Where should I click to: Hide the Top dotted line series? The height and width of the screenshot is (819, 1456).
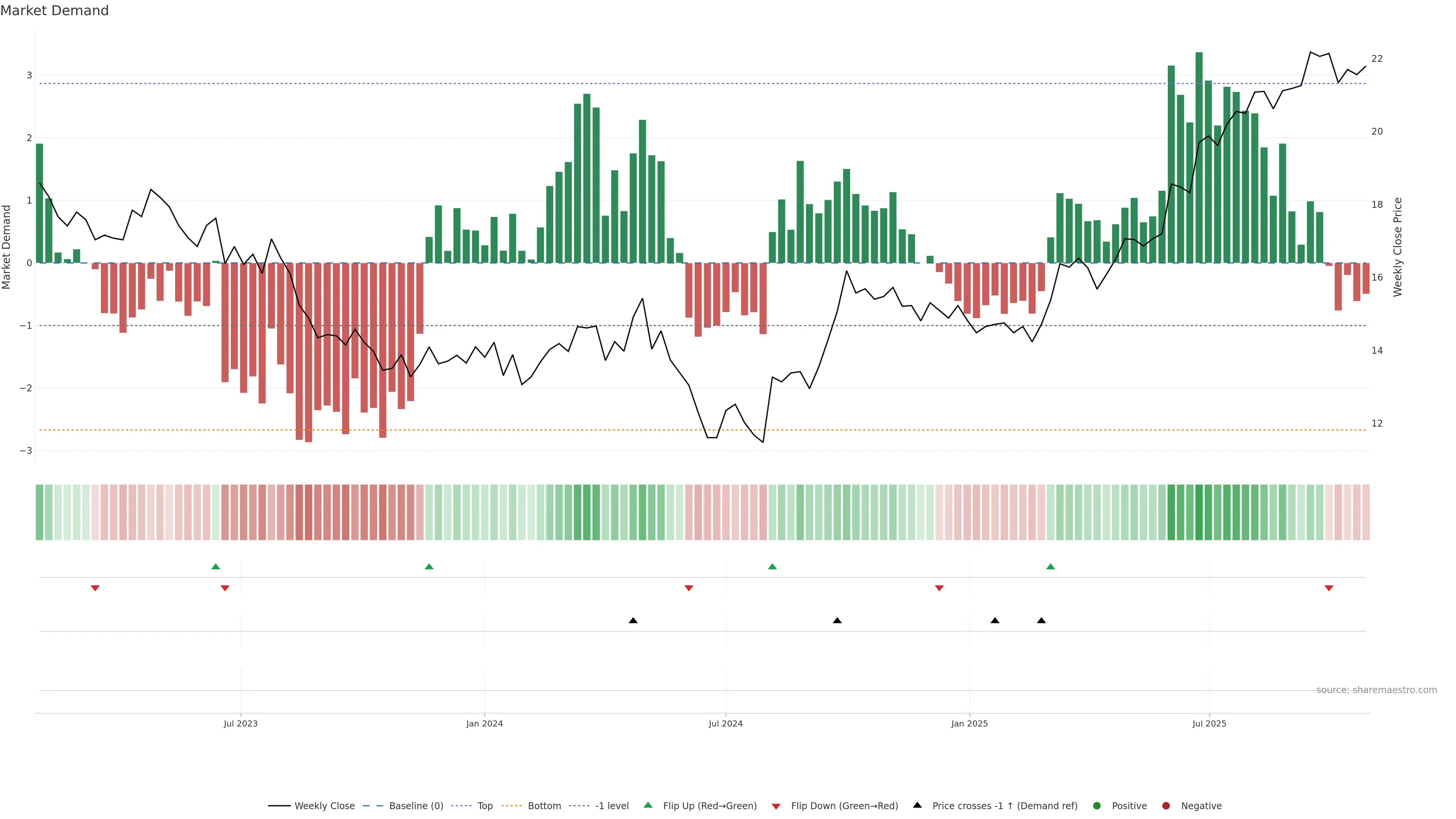pos(485,806)
